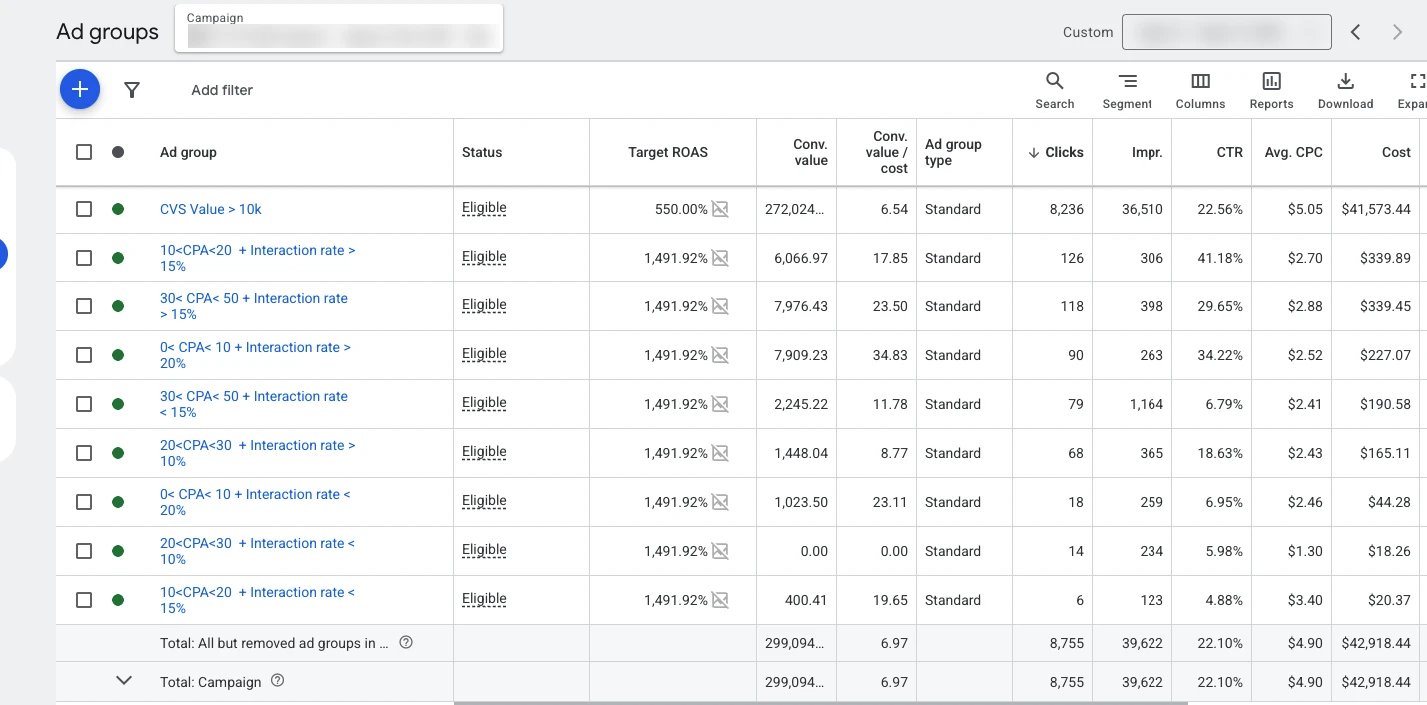Click Target ROAS icon in 0< CPA< 10 < 20% row
This screenshot has width=1427, height=705.
click(x=720, y=502)
